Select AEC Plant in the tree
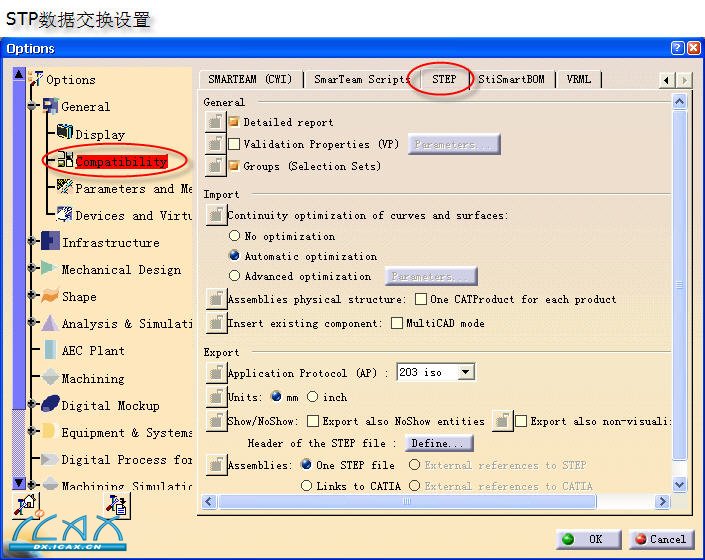705x560 pixels. pos(93,350)
